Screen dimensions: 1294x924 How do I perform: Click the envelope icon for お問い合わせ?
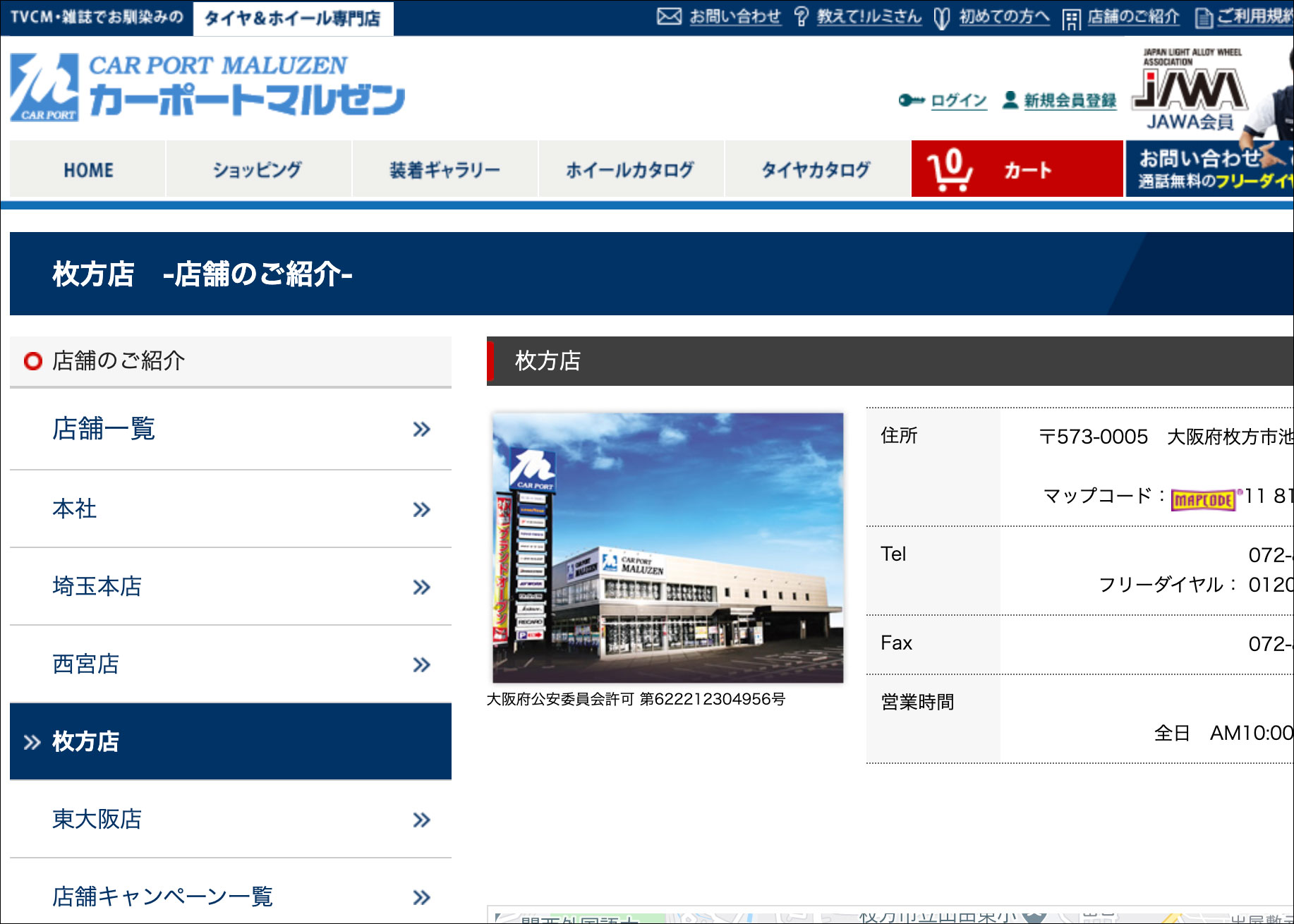669,16
